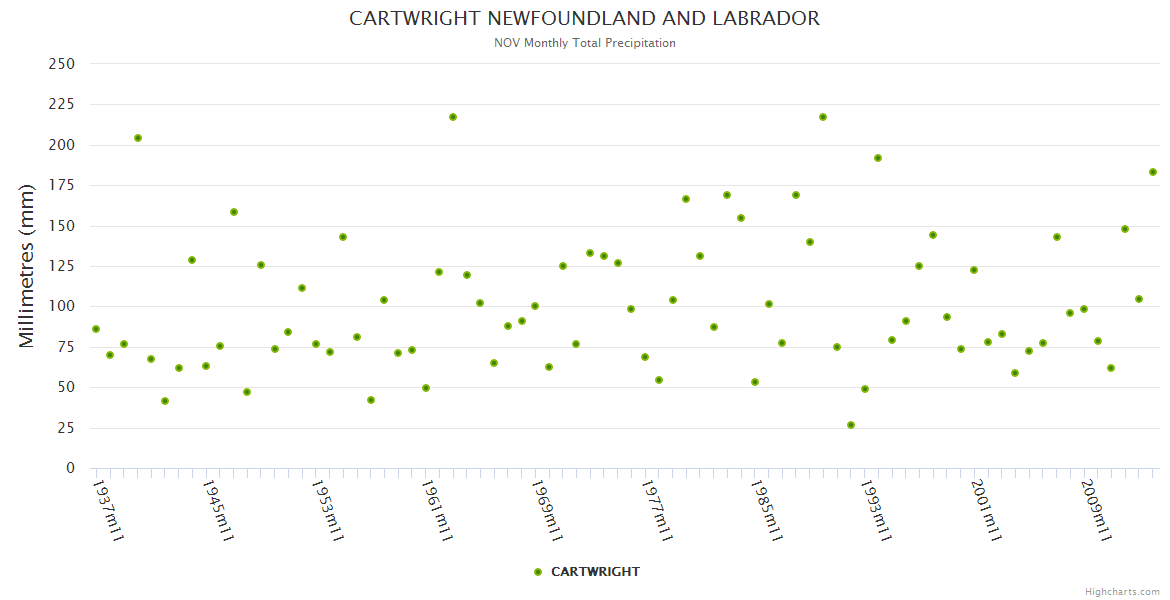Click the first data point at 1937m11
Image resolution: width=1170 pixels, height=600 pixels.
click(x=96, y=329)
